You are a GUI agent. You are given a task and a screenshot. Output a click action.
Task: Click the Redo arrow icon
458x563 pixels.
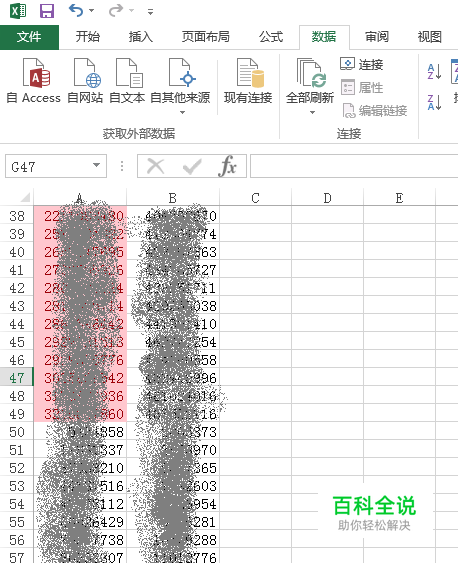point(116,10)
